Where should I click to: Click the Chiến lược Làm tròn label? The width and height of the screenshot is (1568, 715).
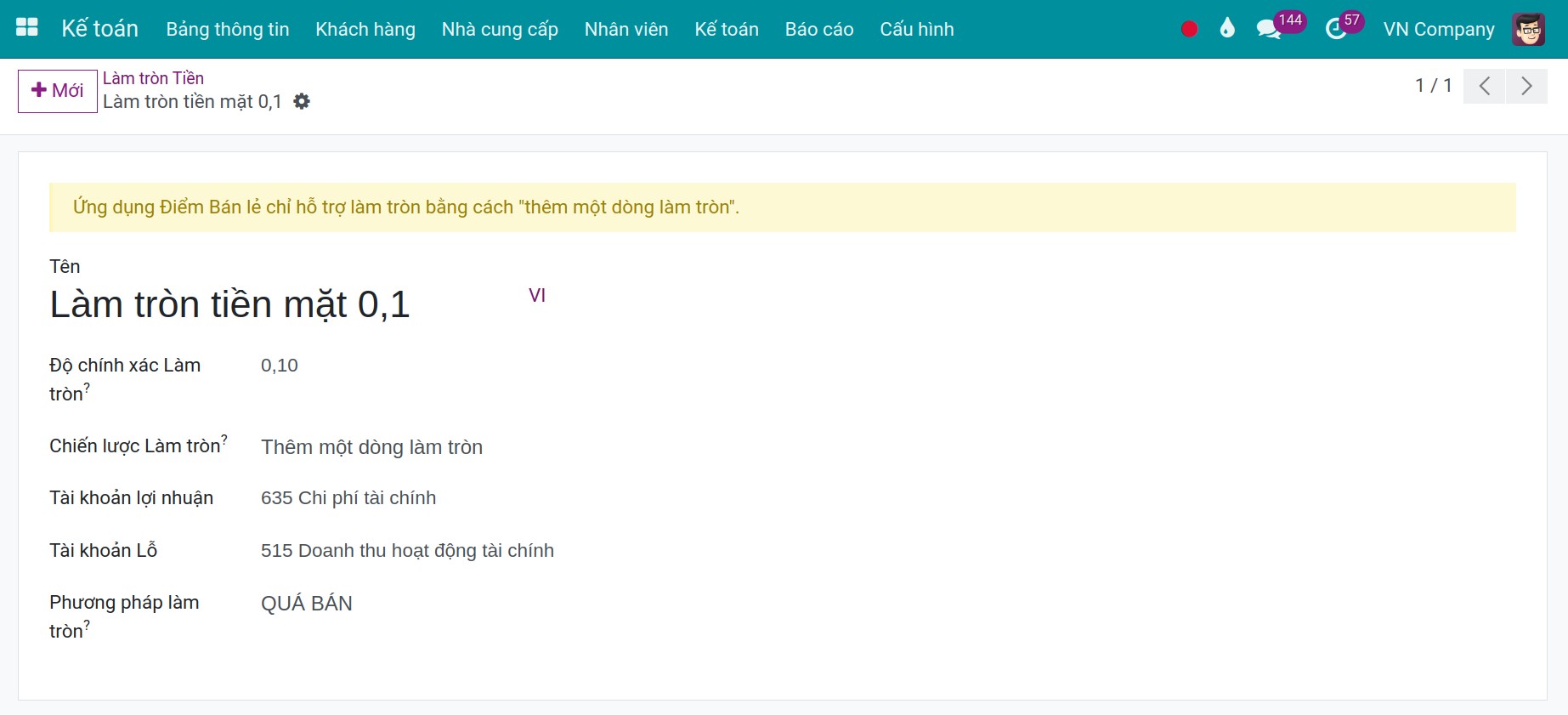point(138,445)
